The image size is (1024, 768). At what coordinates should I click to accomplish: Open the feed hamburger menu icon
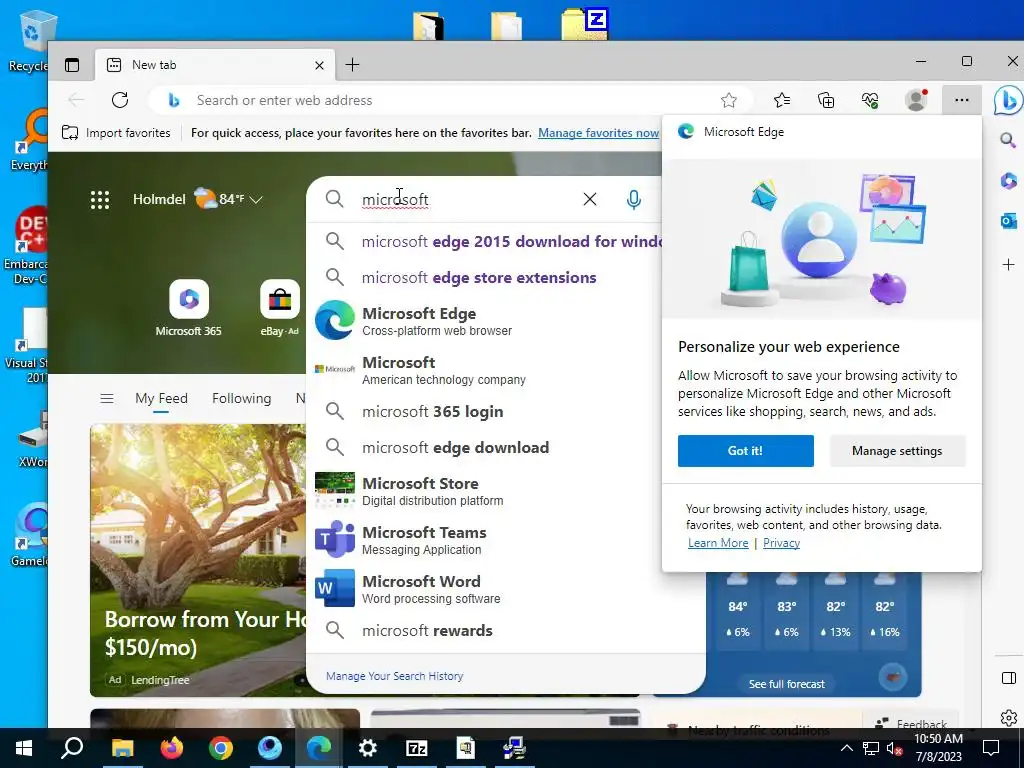pyautogui.click(x=107, y=398)
